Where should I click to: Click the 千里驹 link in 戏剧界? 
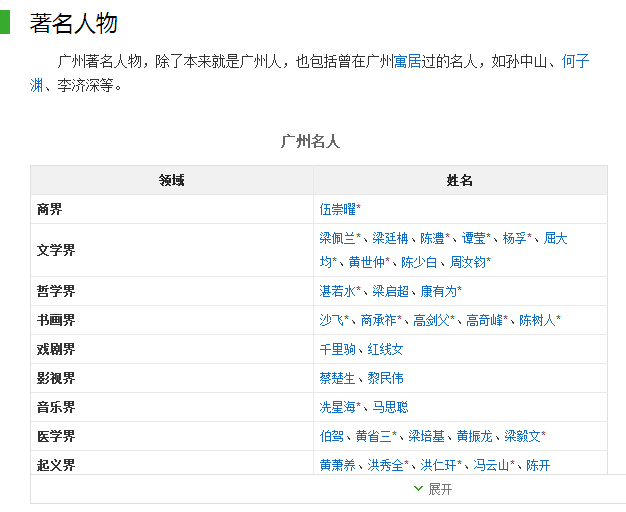pos(337,349)
